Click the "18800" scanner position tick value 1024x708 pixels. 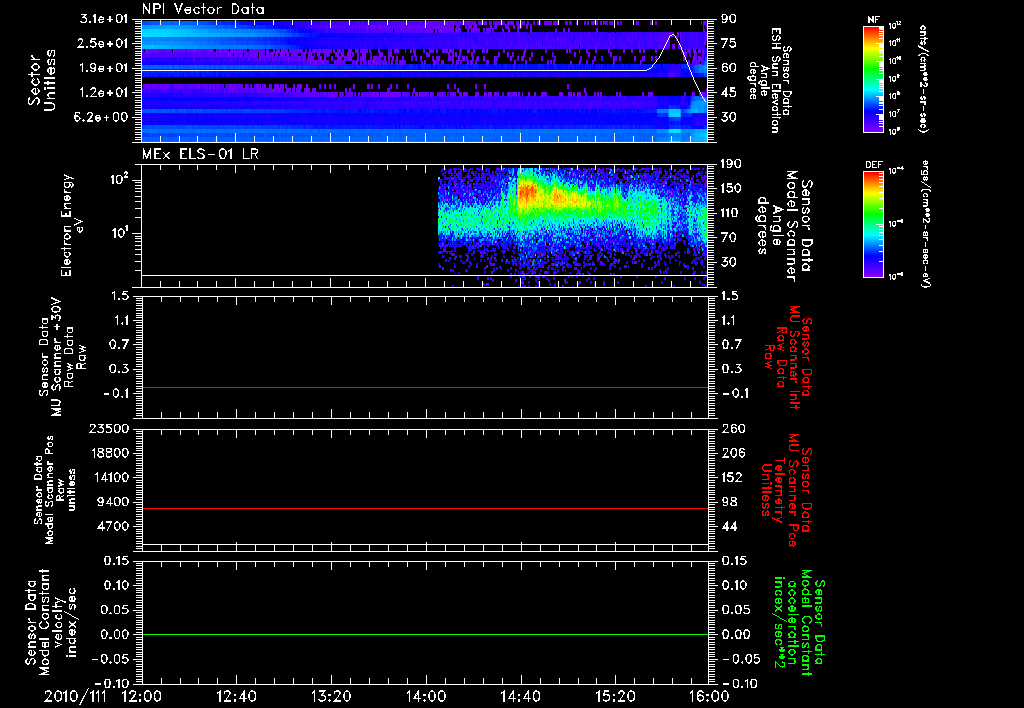[x=110, y=453]
